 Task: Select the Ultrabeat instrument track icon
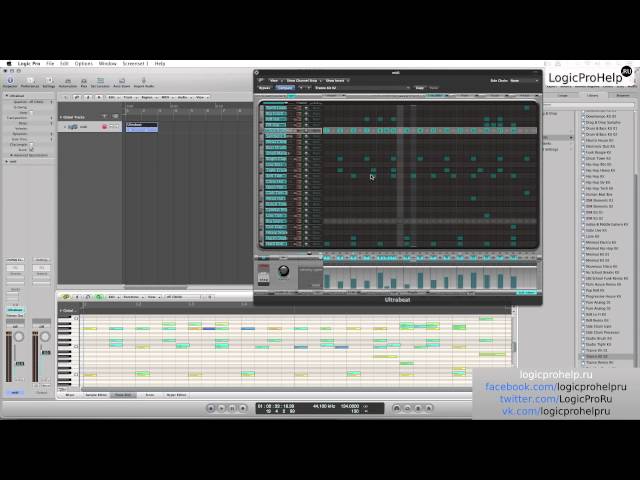click(x=73, y=127)
